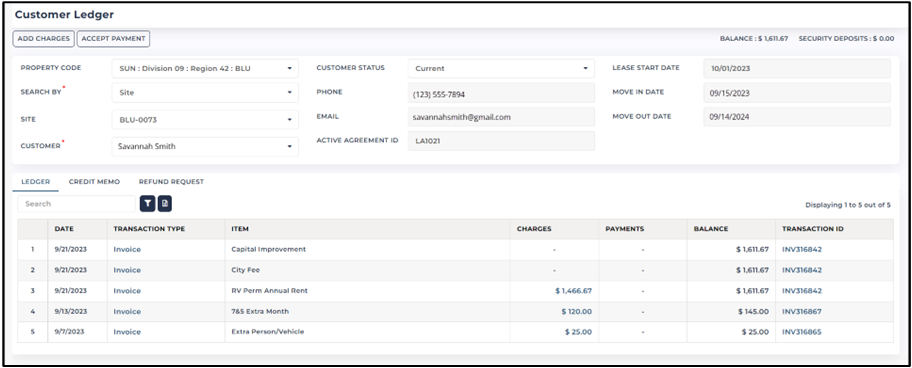
Task: Click the SECURITY DEPOSITS : $ 0.00 text
Action: [846, 39]
